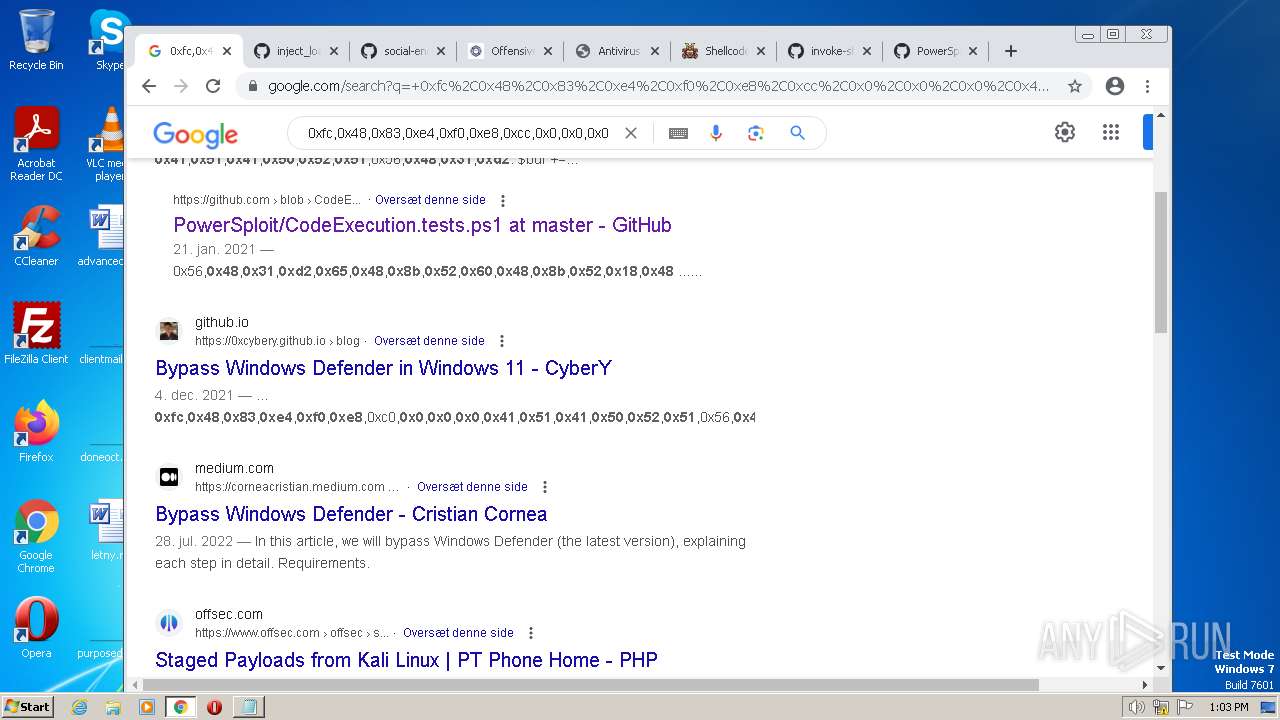Image resolution: width=1280 pixels, height=720 pixels.
Task: Open Google Chrome desktop shortcut
Action: click(36, 537)
